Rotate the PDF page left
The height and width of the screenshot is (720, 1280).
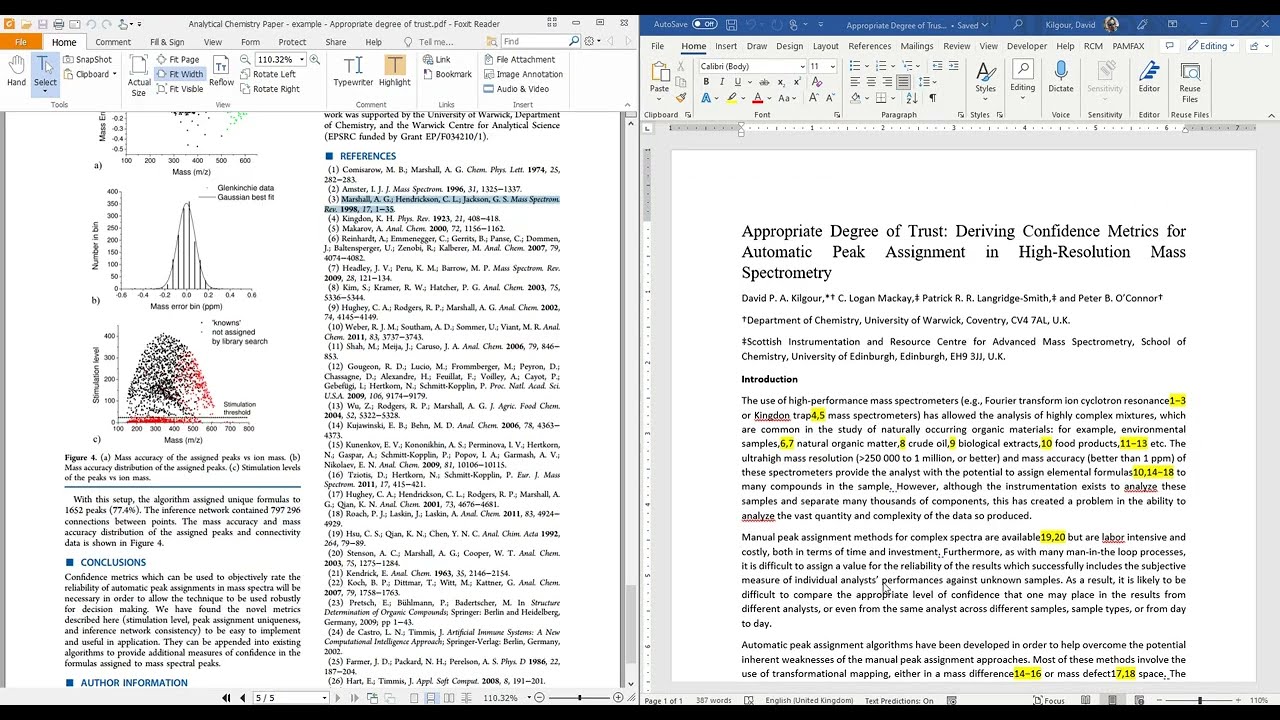pyautogui.click(x=267, y=74)
